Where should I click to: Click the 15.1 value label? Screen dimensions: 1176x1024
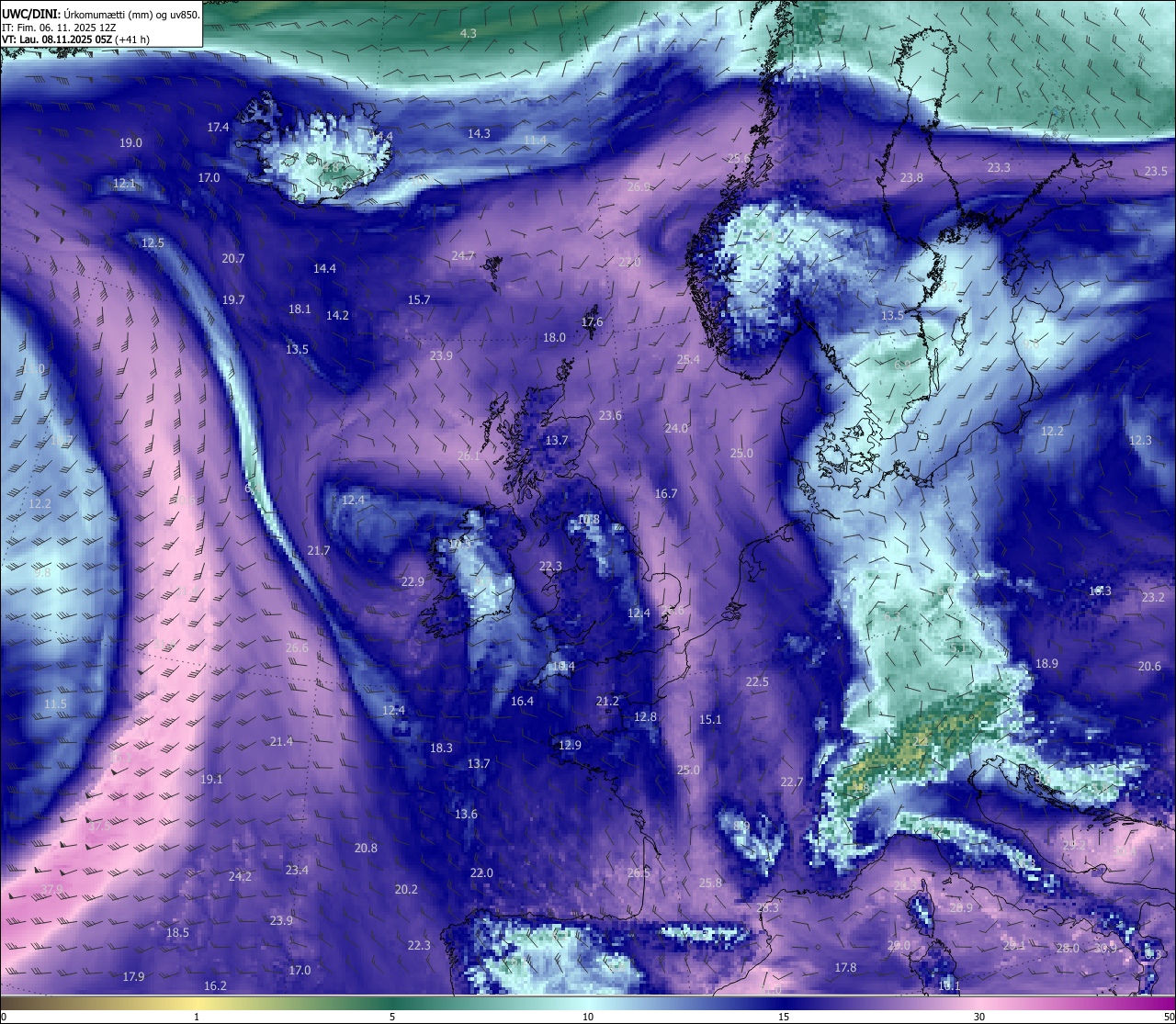(x=710, y=720)
